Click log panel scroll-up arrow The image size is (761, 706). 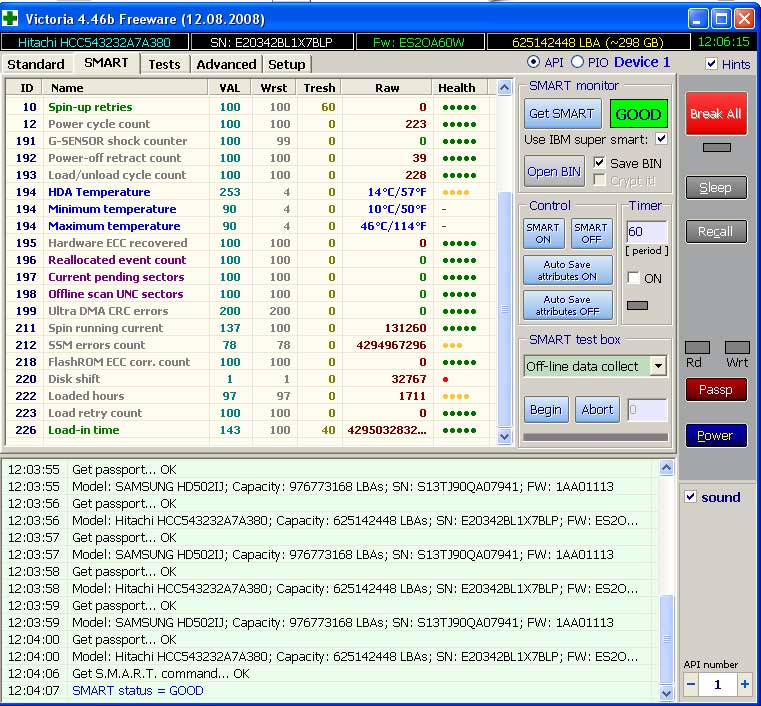pos(666,468)
